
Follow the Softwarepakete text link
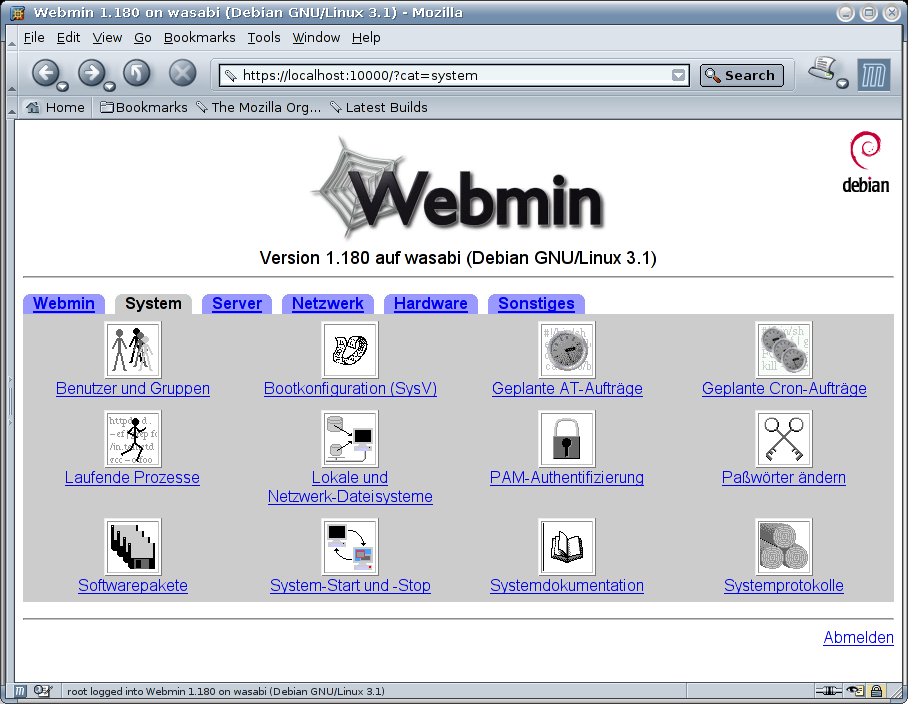[133, 585]
